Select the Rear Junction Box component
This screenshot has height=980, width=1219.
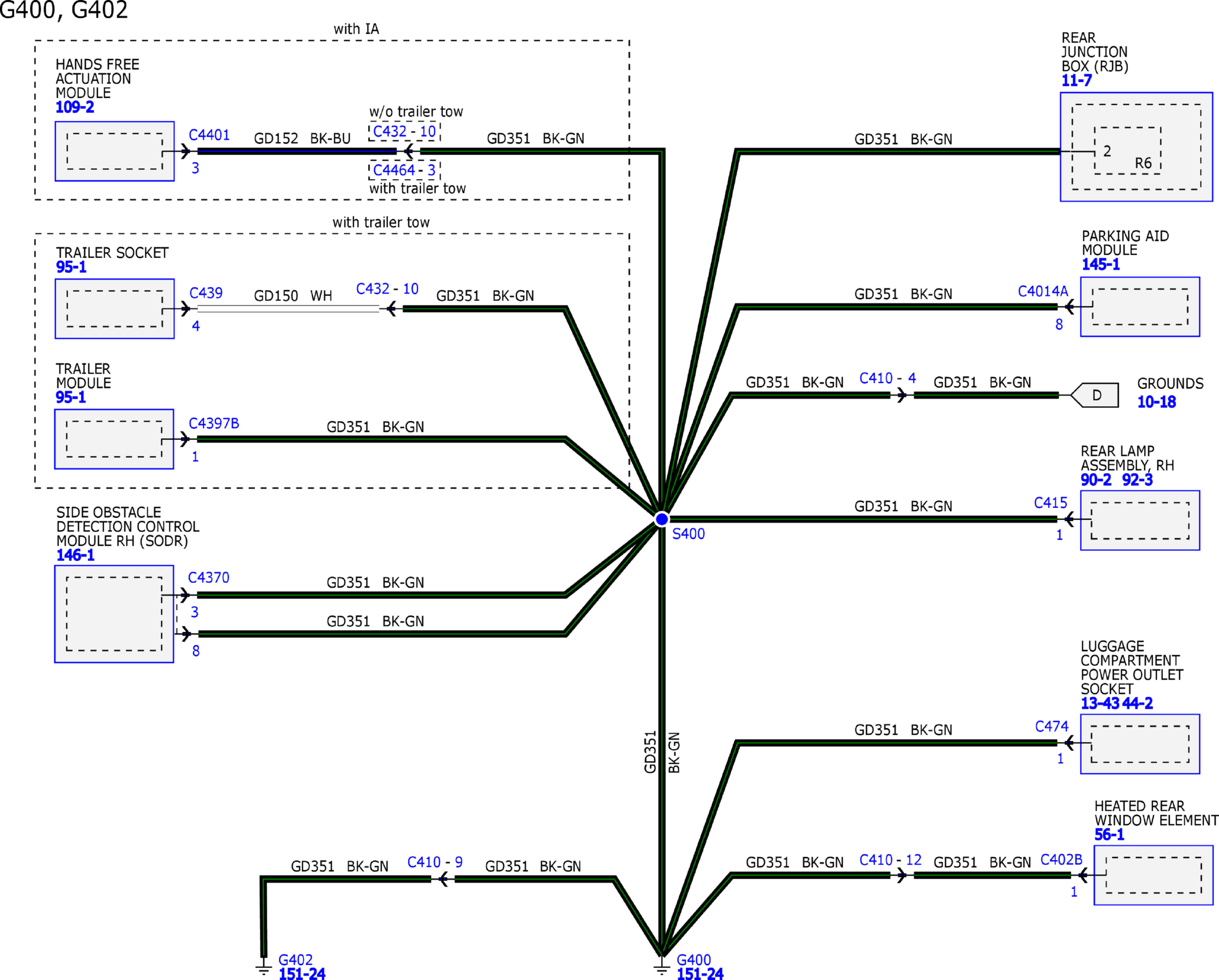tap(1136, 146)
